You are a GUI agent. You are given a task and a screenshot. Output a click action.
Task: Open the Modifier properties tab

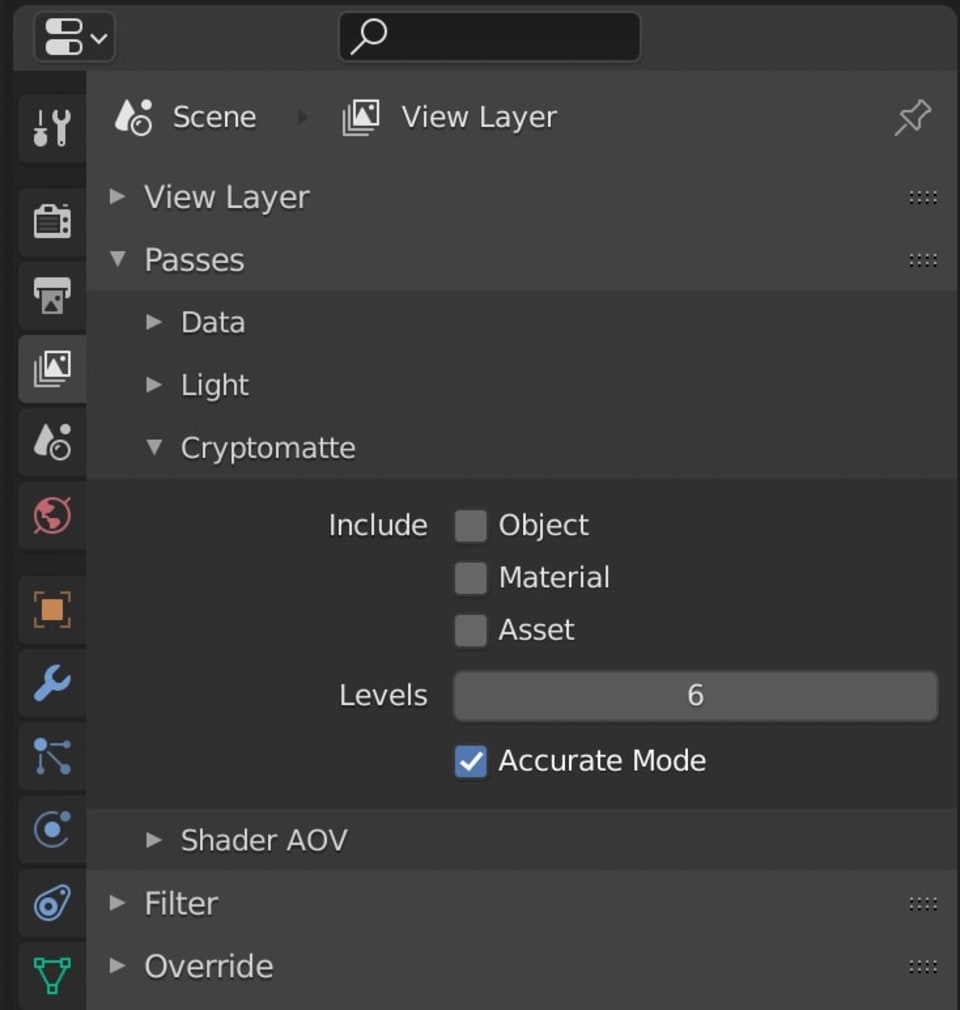[51, 684]
